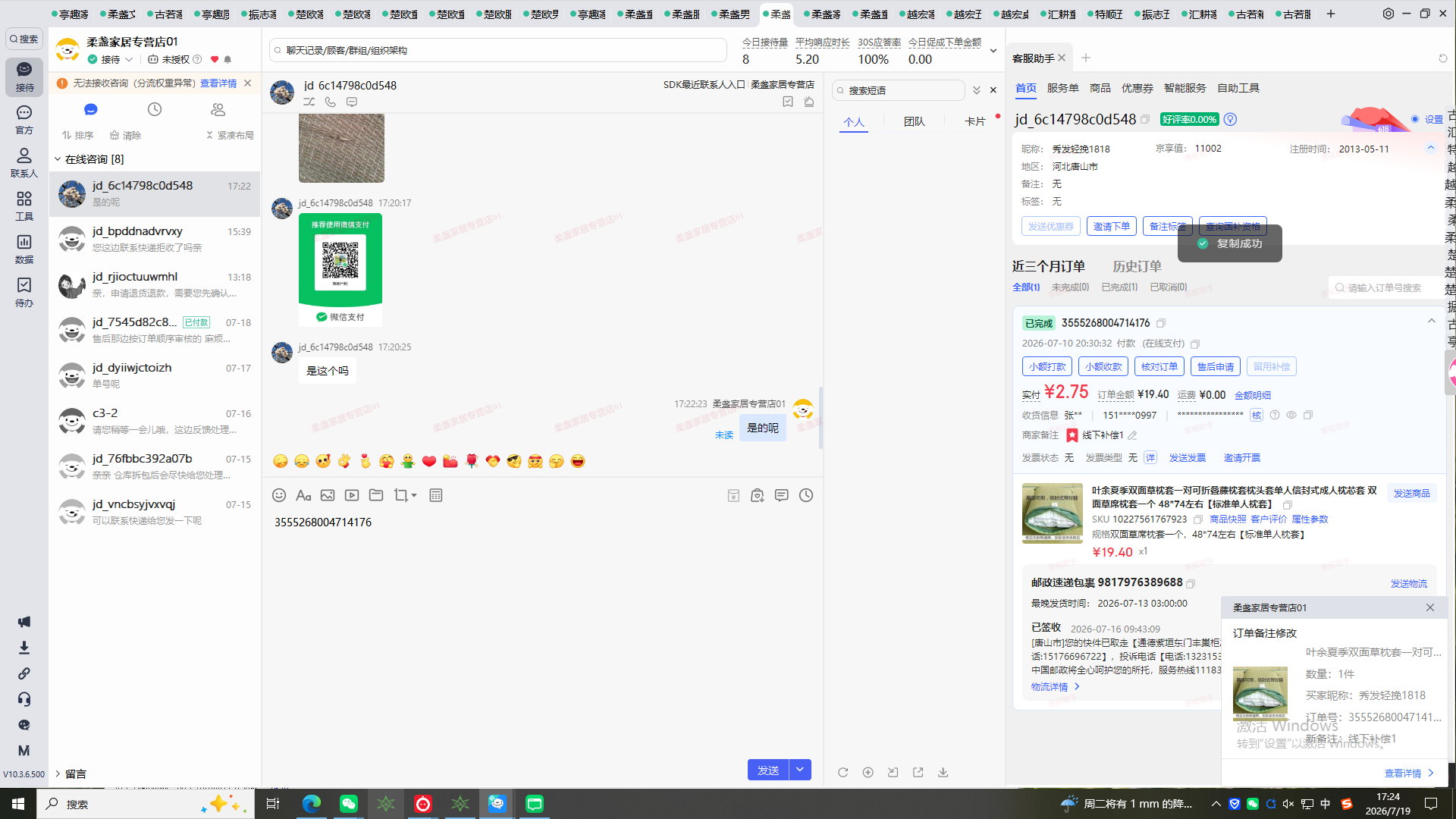This screenshot has height=819, width=1456.
Task: Open the emoji picker in chat toolbar
Action: (279, 495)
